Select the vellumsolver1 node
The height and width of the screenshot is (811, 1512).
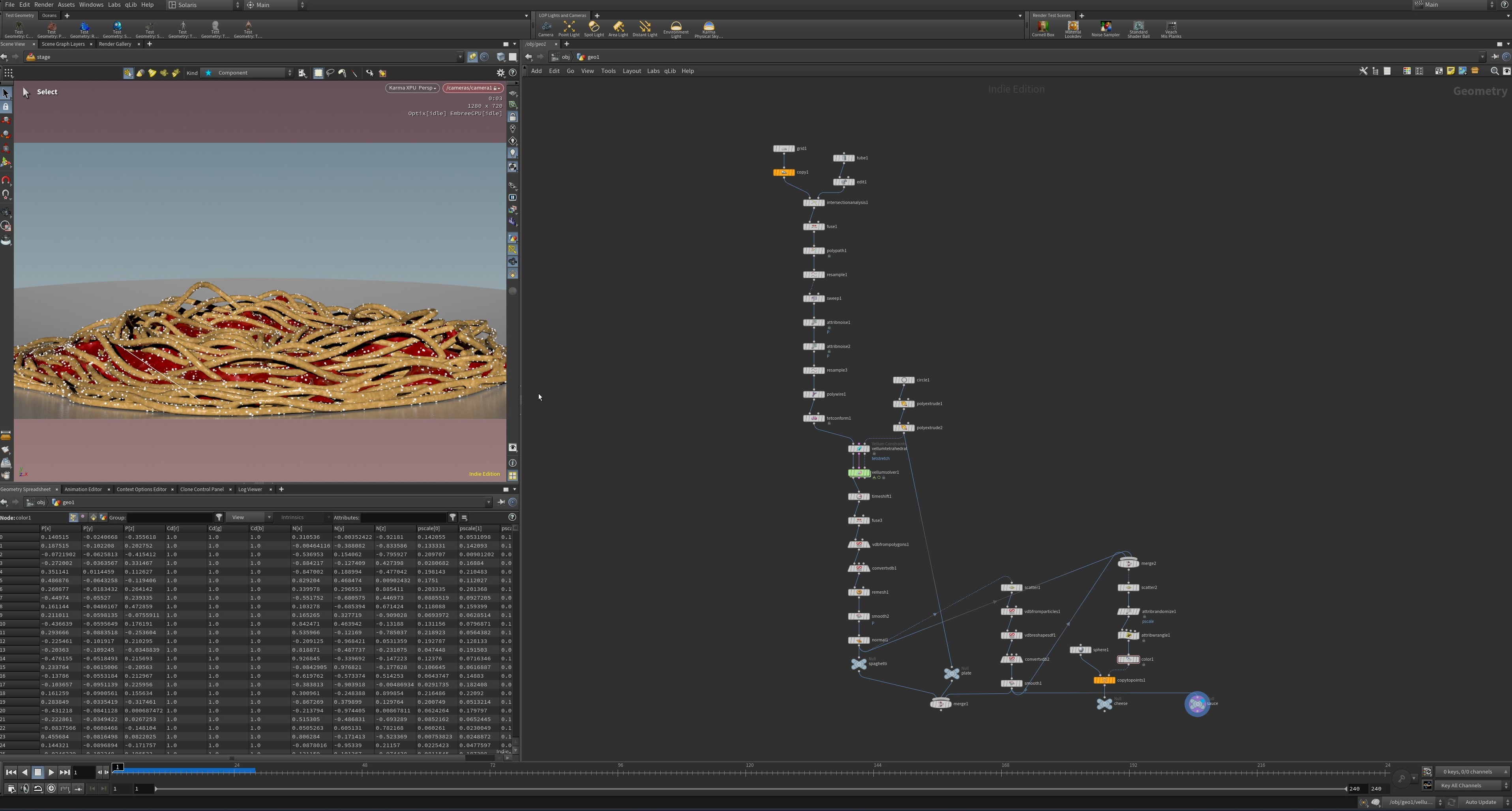(859, 473)
